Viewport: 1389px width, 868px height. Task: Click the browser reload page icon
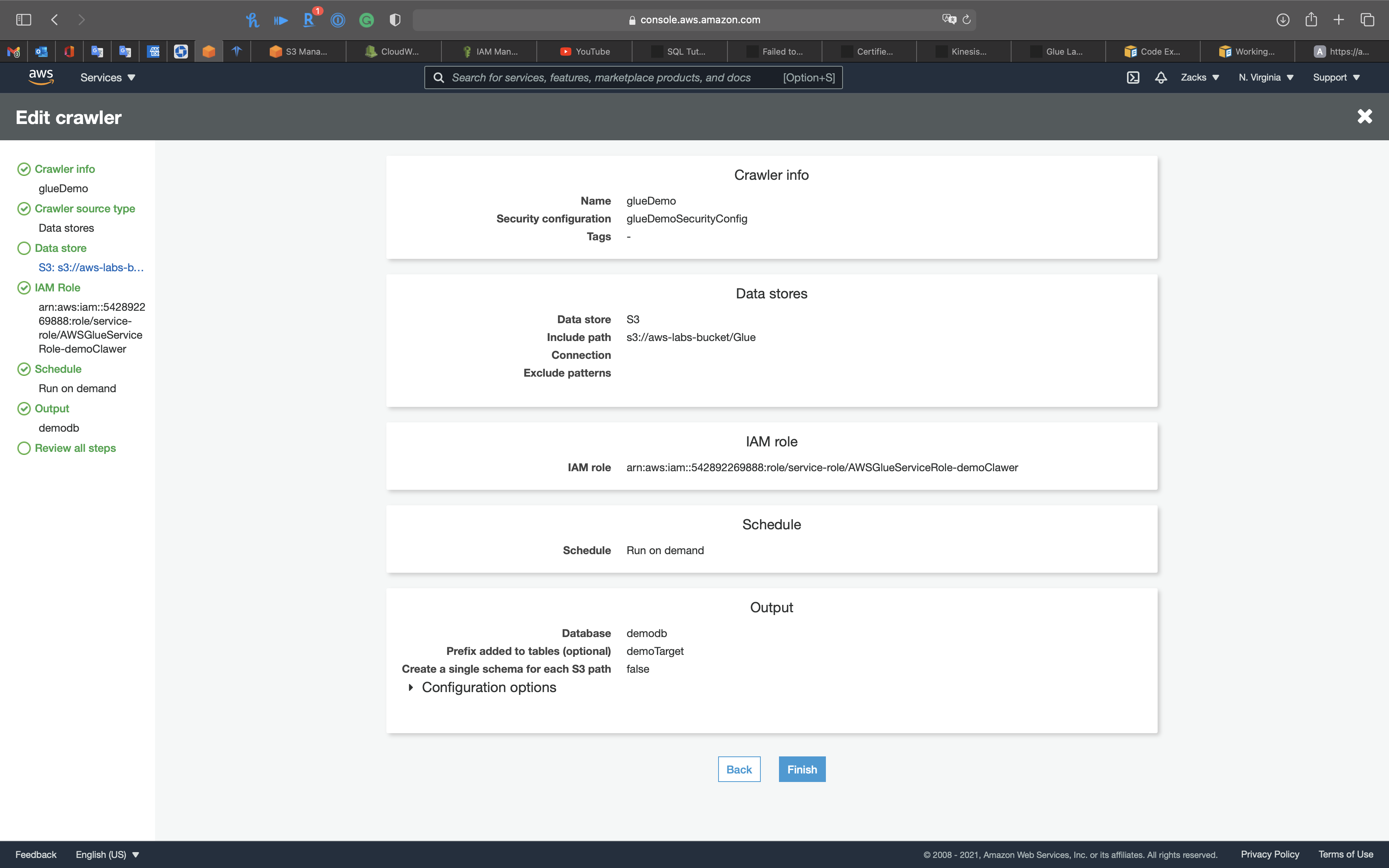(967, 19)
